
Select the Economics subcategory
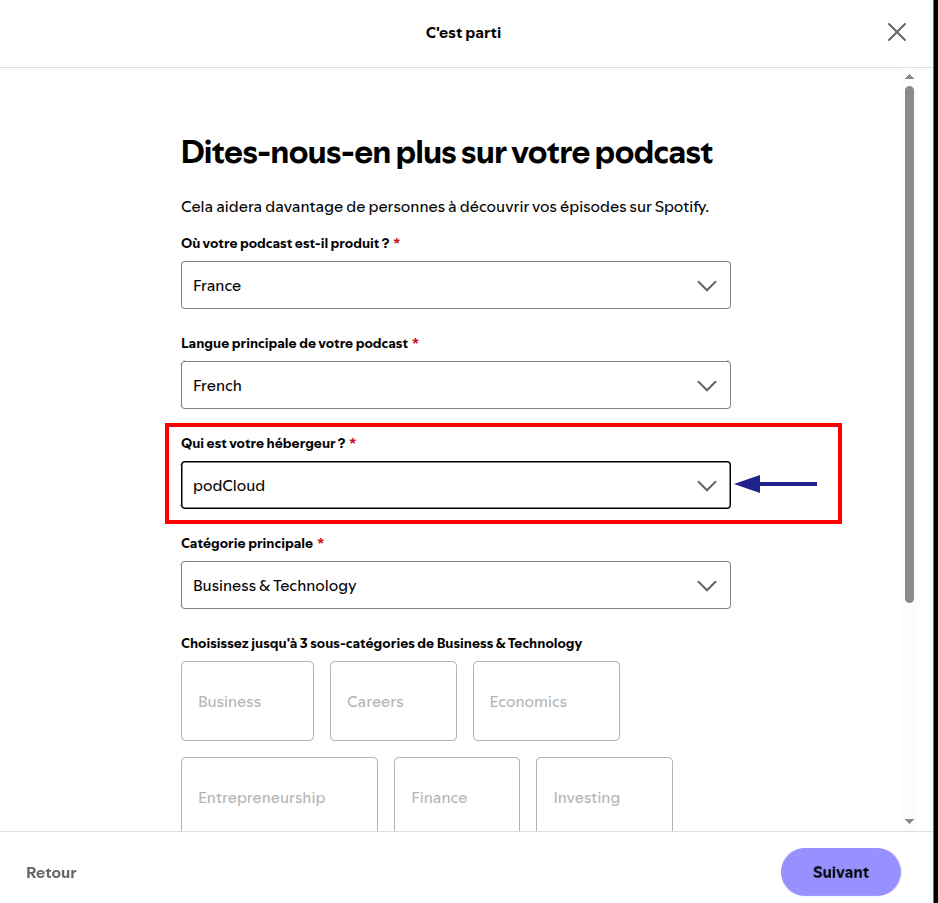[x=546, y=701]
